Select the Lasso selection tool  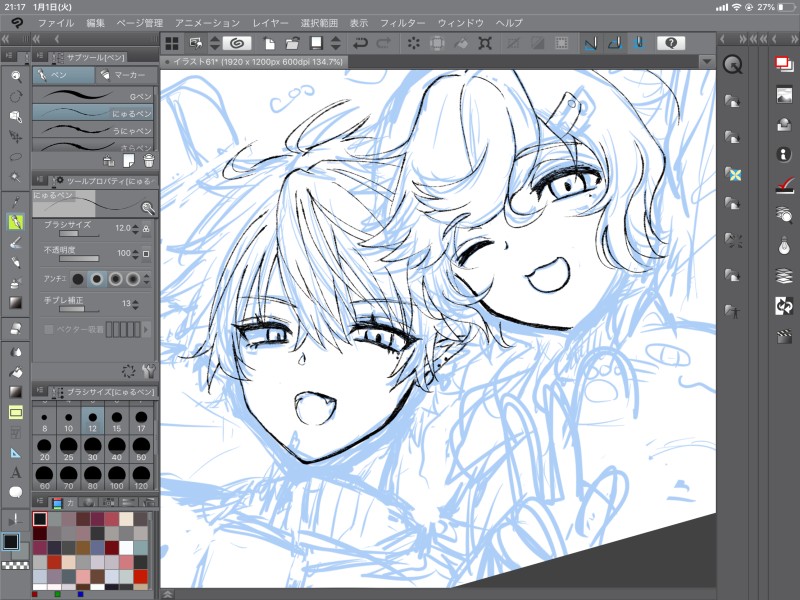pyautogui.click(x=16, y=157)
